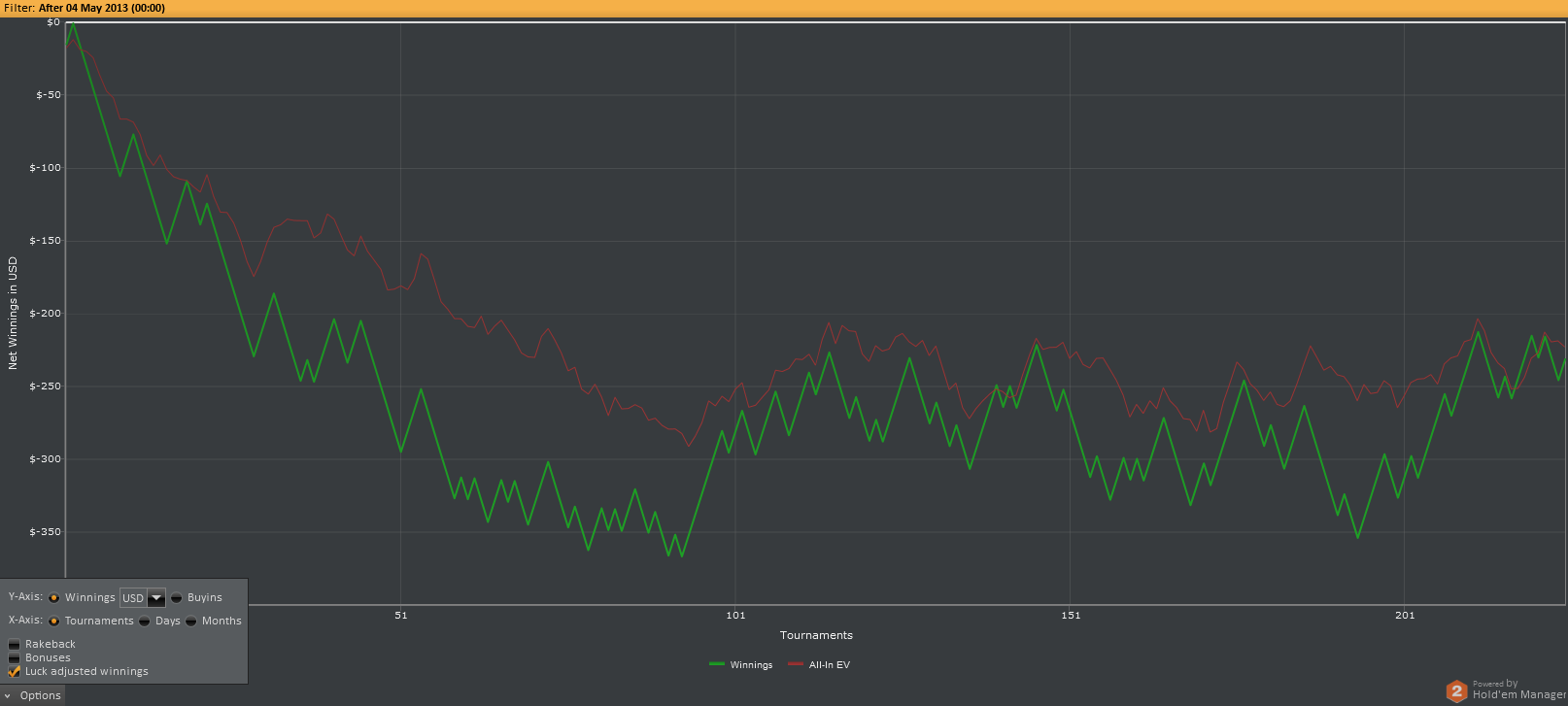Click the red All-In EV legend swatch
This screenshot has width=1568, height=706.
[796, 664]
